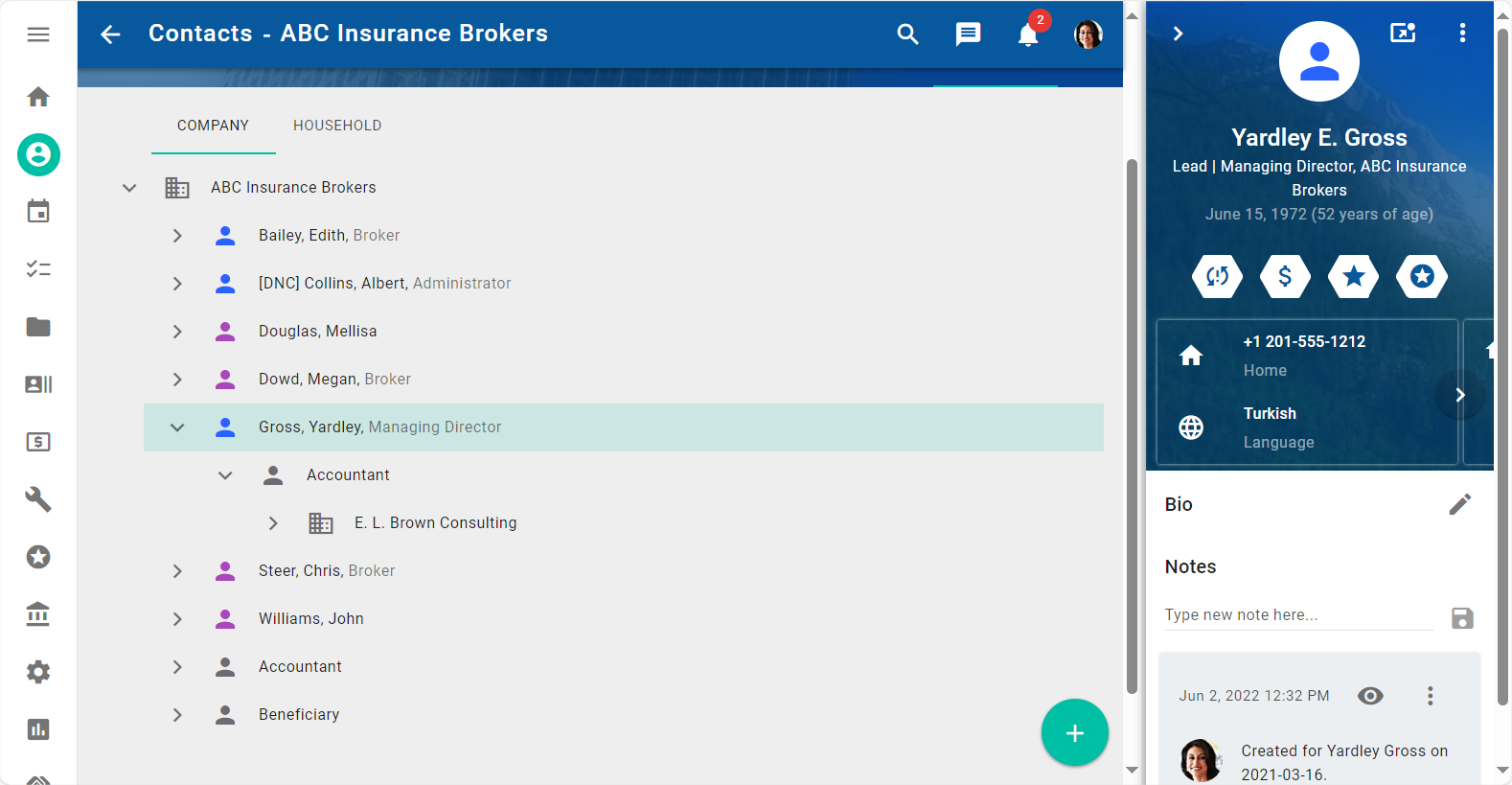
Task: Click the main list vertical scrollbar
Action: point(1132,422)
